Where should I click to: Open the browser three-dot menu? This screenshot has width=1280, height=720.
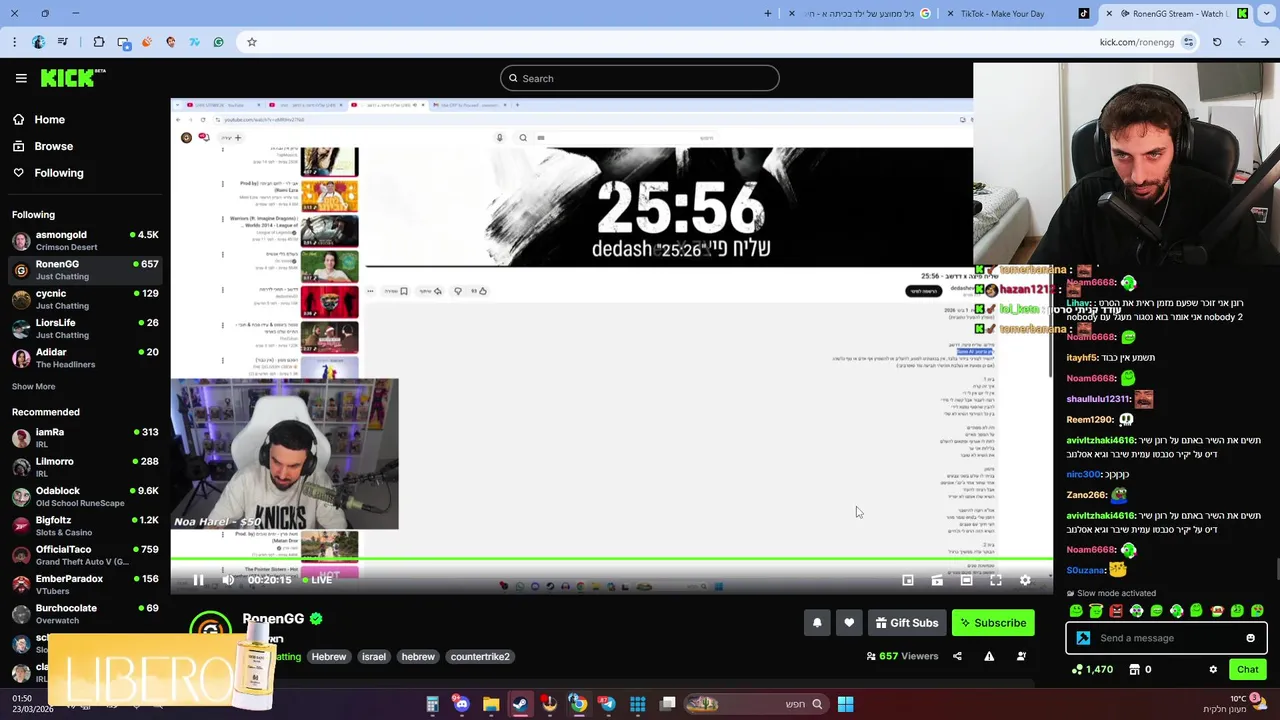[14, 42]
